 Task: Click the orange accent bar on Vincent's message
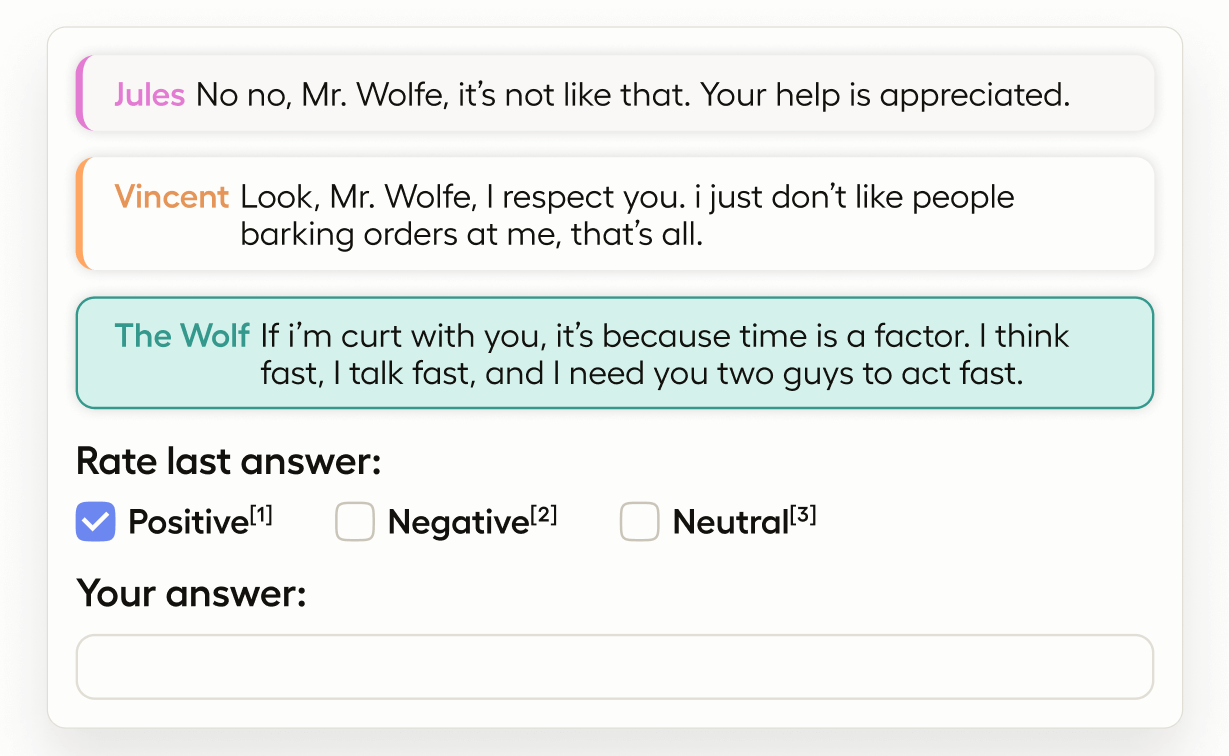tap(81, 213)
